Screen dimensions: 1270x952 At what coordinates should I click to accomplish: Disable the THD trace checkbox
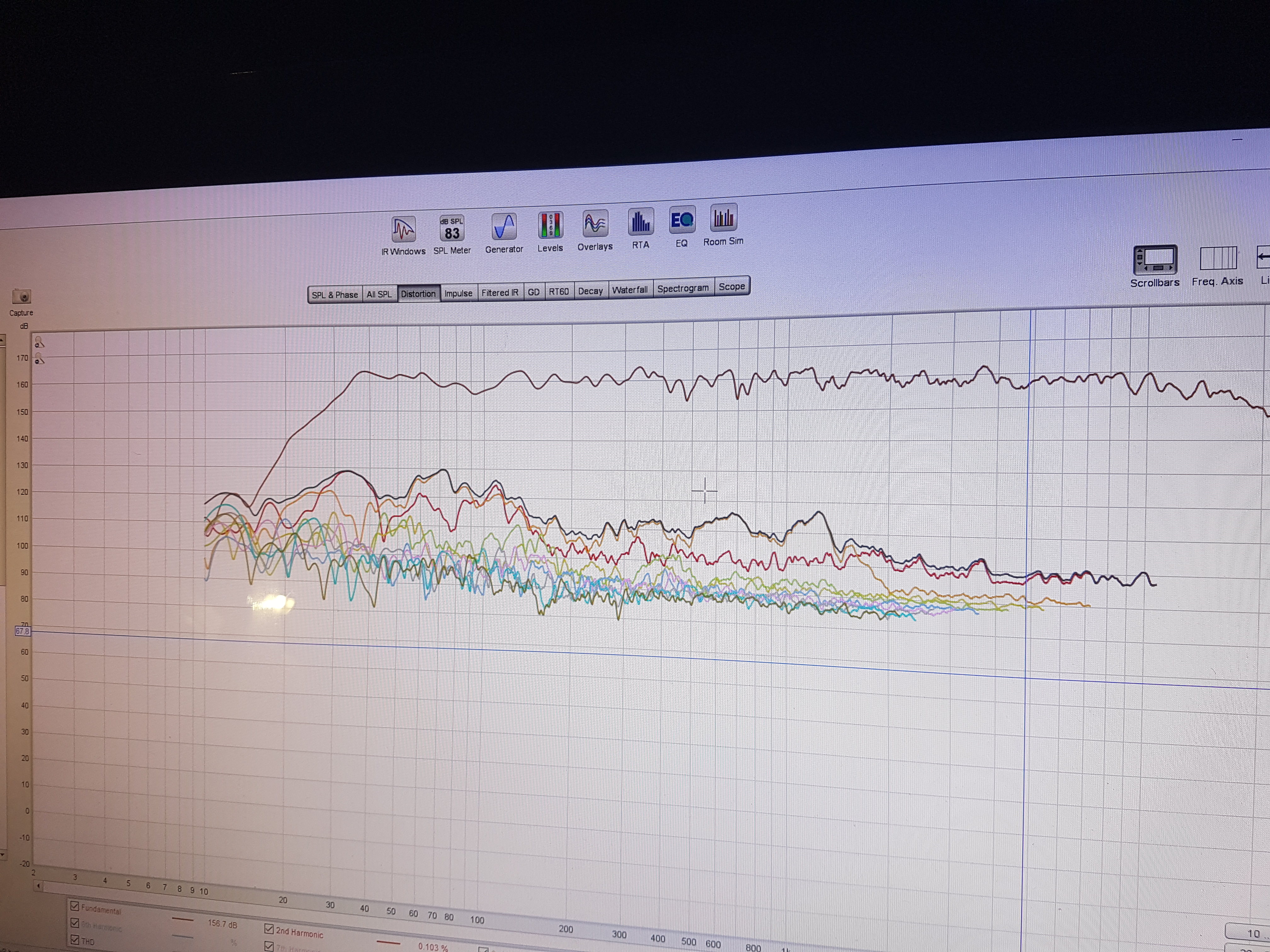(75, 940)
